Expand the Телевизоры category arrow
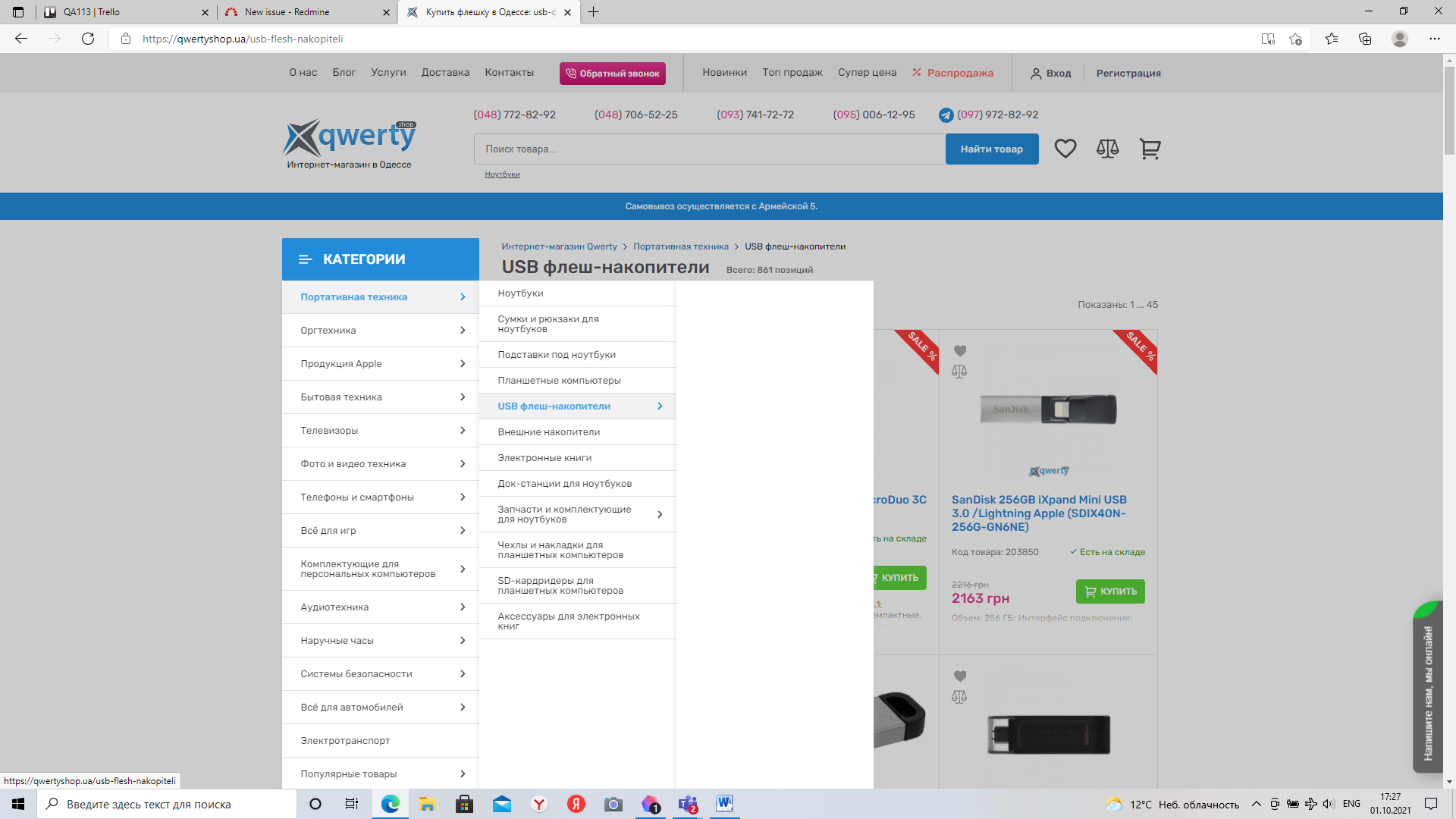Screen dimensions: 1456x819 tap(463, 431)
